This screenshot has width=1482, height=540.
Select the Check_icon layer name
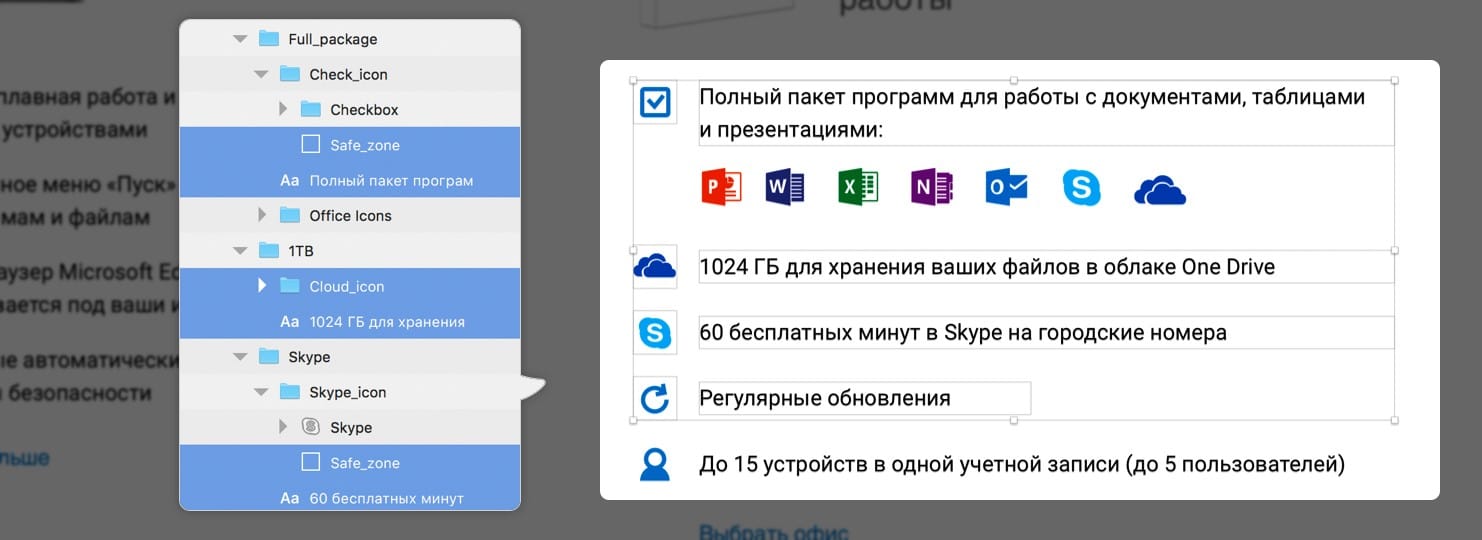(x=349, y=74)
